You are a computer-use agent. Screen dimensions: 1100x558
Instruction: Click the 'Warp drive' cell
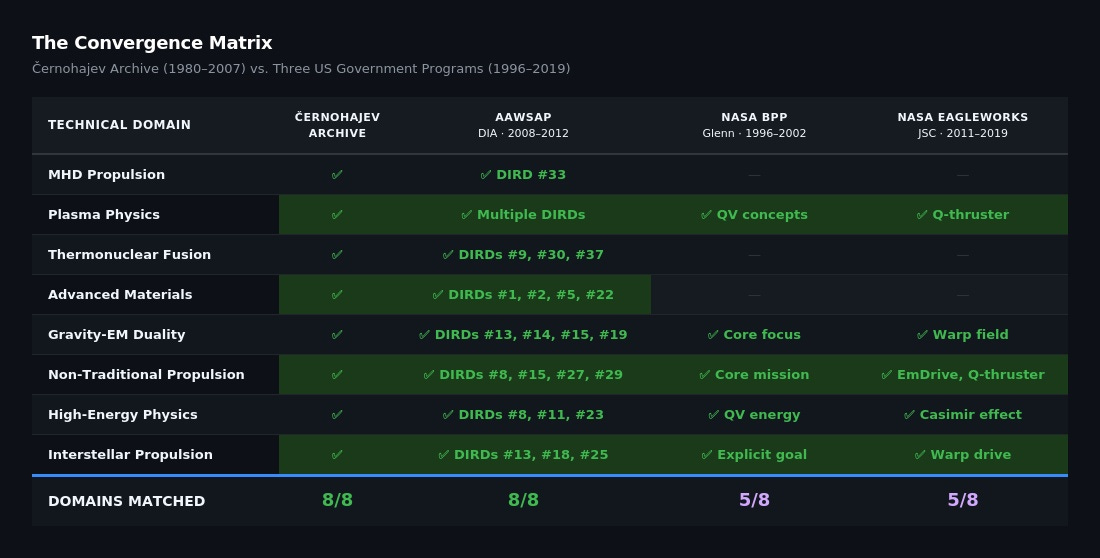pyautogui.click(x=962, y=455)
